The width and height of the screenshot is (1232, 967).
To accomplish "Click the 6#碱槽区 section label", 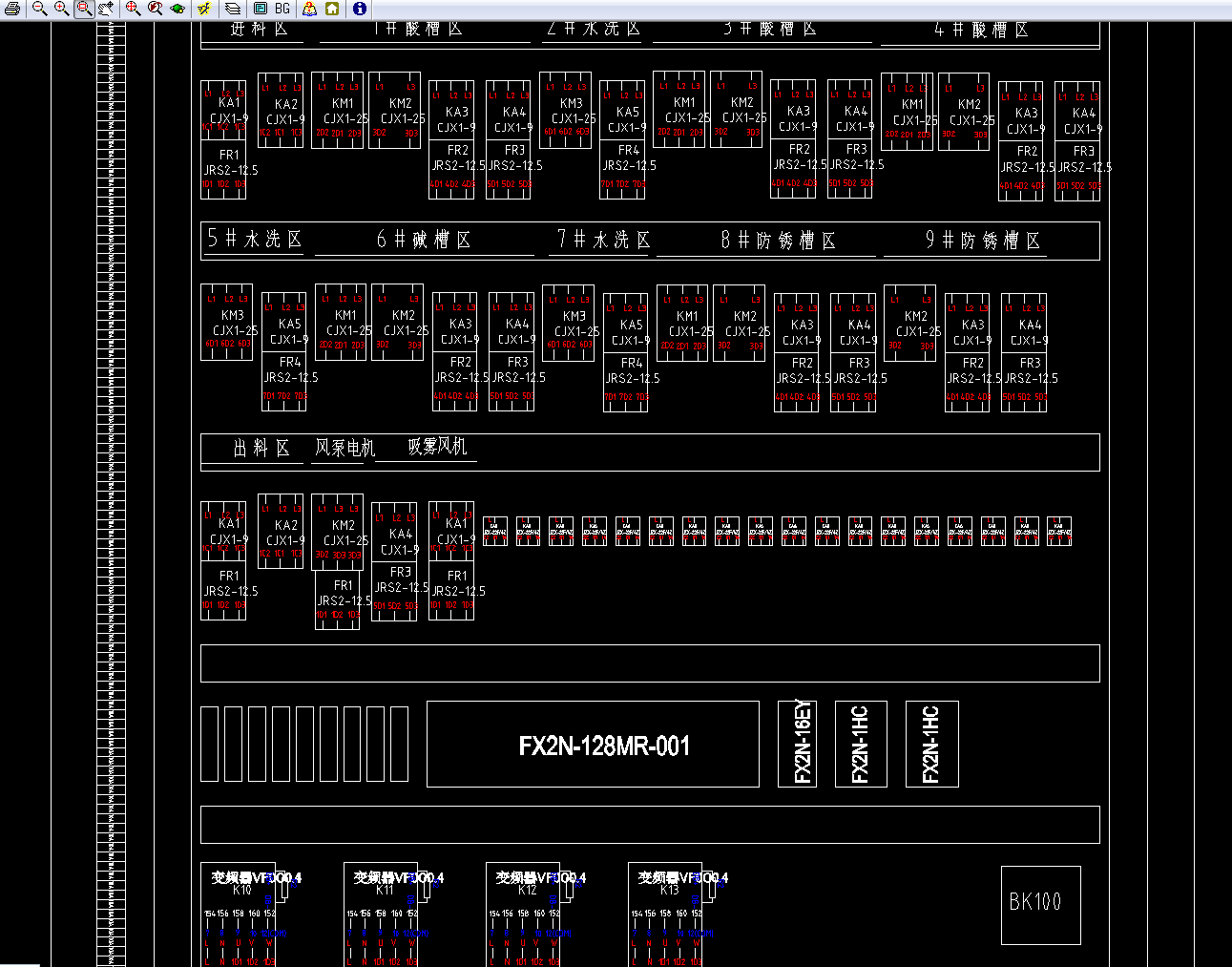I will [424, 240].
